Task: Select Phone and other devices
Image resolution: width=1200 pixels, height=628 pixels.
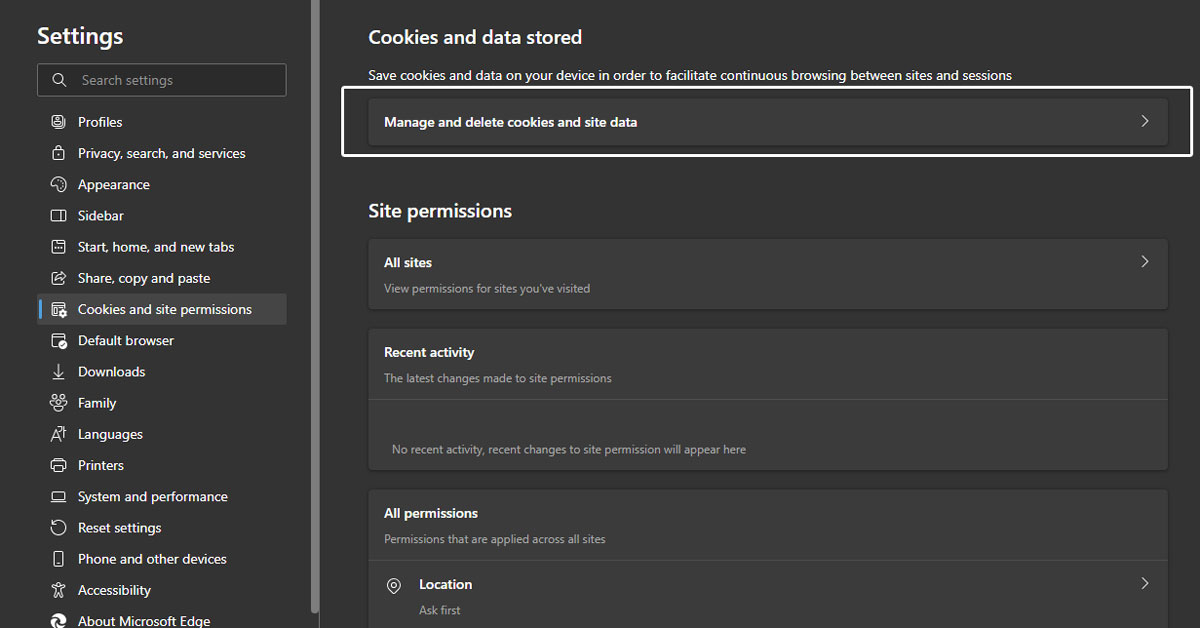Action: tap(162, 559)
